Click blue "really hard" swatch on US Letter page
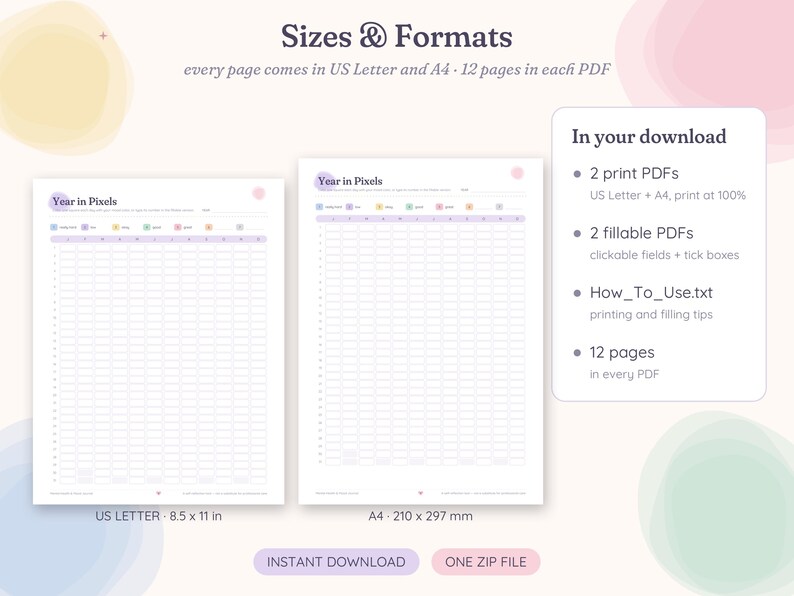The image size is (794, 596). [x=54, y=227]
